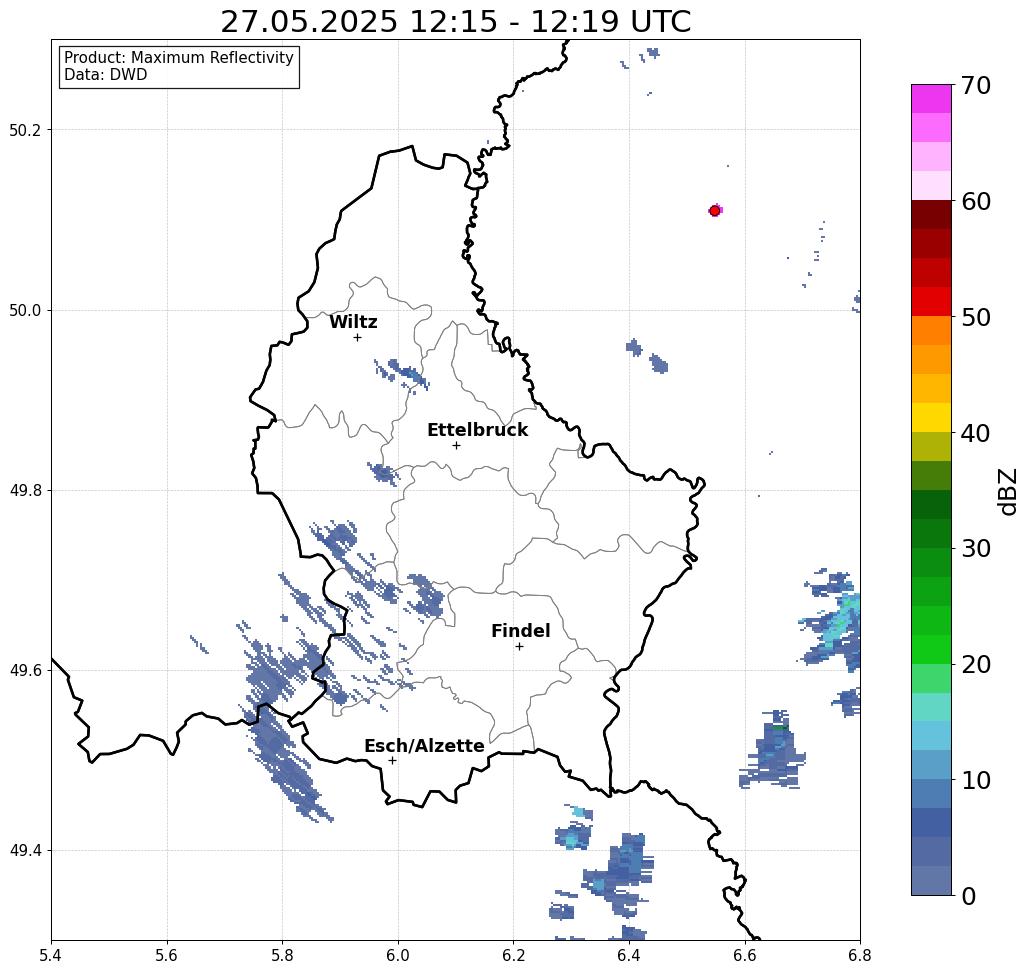Click the bright green colorbar segment near 20
The height and width of the screenshot is (973, 1029).
click(x=931, y=649)
